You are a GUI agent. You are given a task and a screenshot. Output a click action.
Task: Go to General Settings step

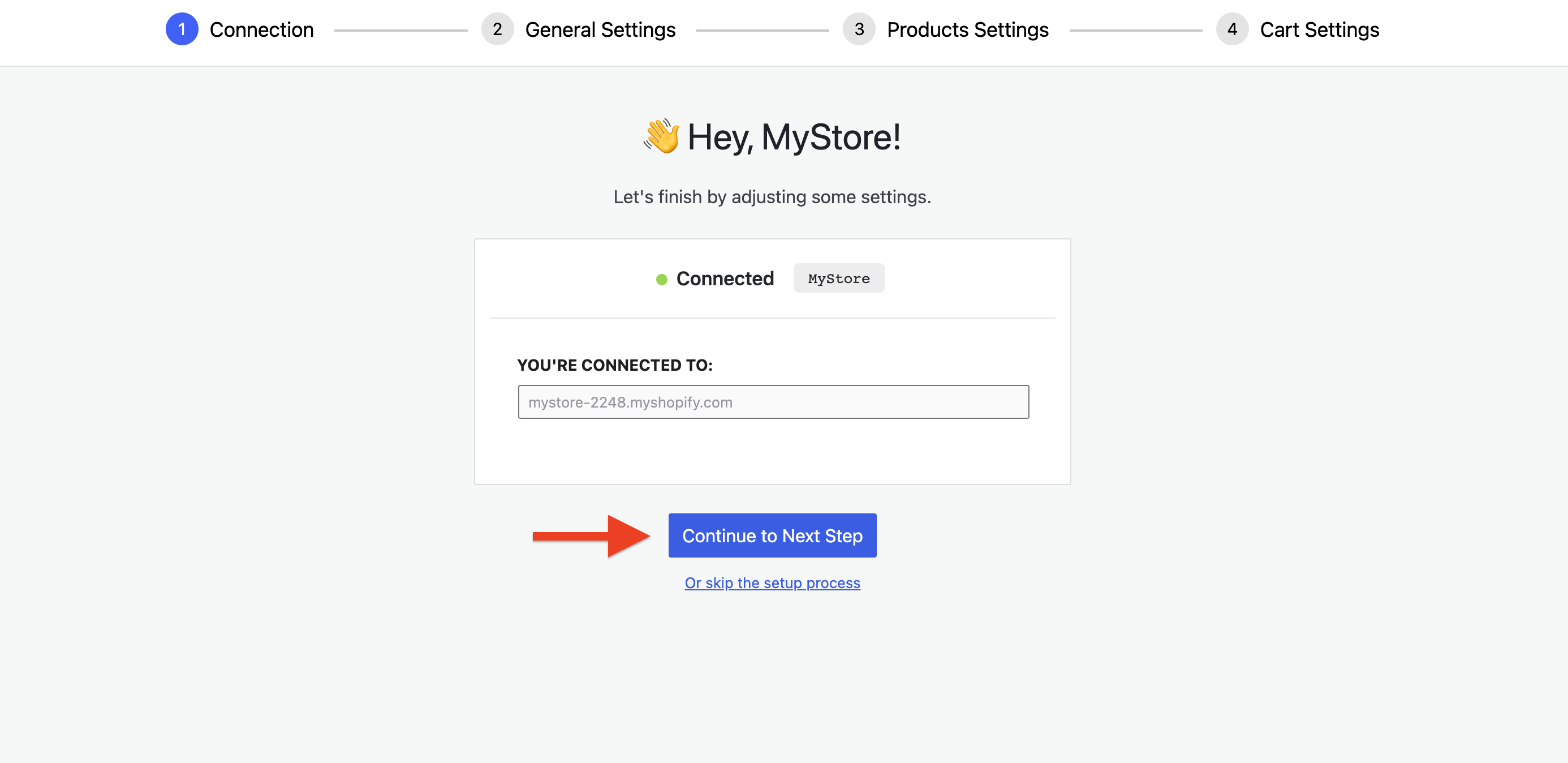click(600, 29)
